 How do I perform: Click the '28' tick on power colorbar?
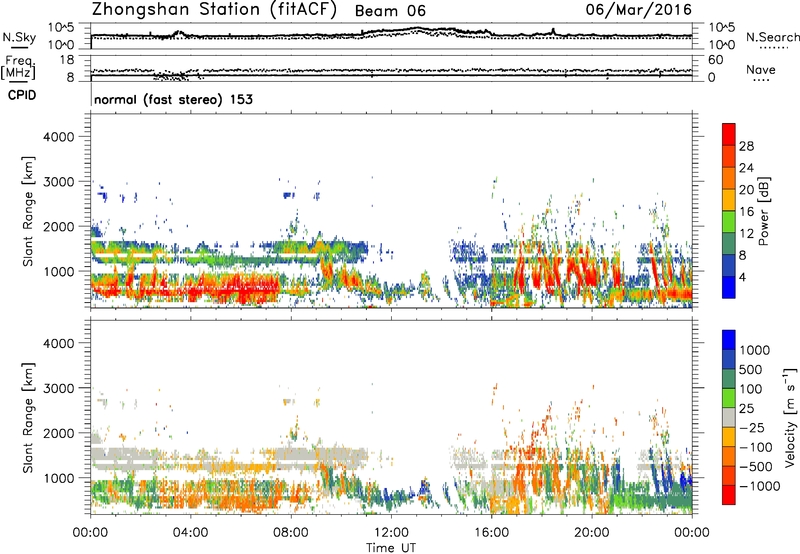746,146
